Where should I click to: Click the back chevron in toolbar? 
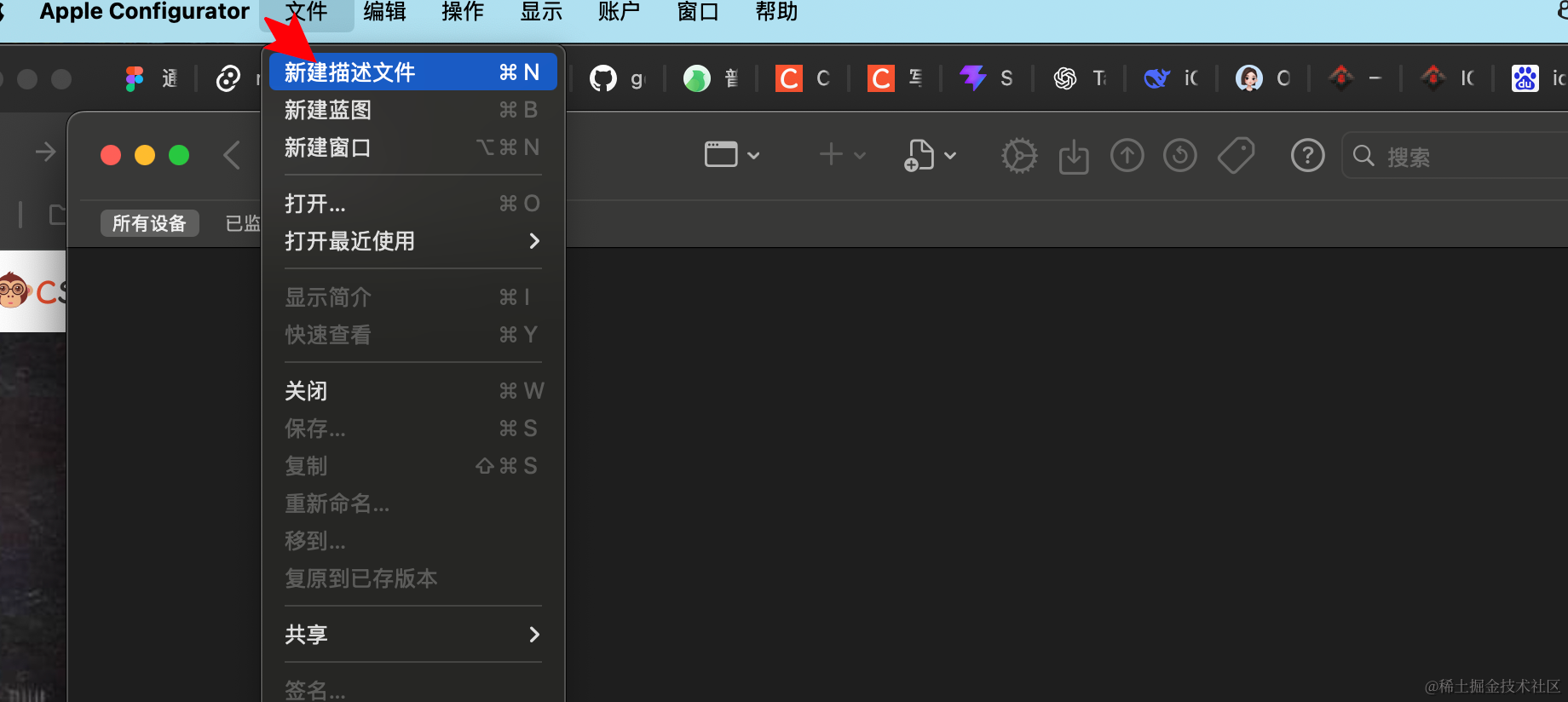coord(232,155)
